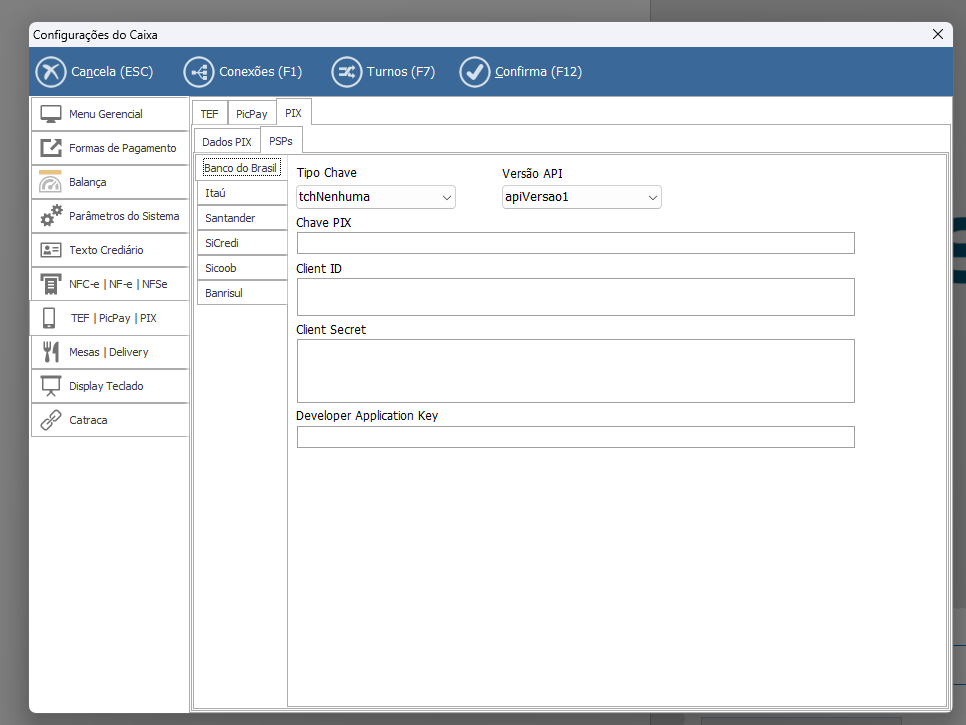Click the Cancela (ESC) X icon
966x725 pixels.
pyautogui.click(x=50, y=72)
